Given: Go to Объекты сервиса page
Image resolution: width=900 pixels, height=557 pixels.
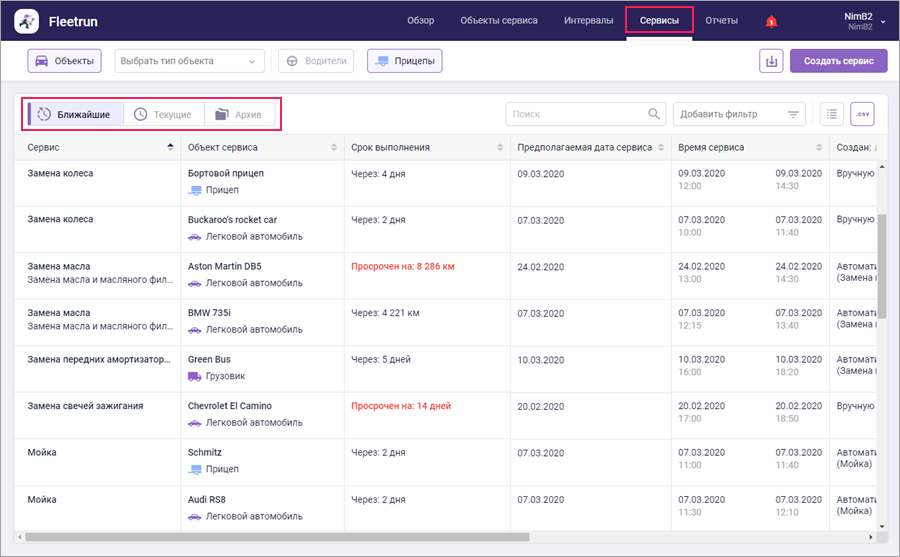Looking at the screenshot, I should [499, 21].
